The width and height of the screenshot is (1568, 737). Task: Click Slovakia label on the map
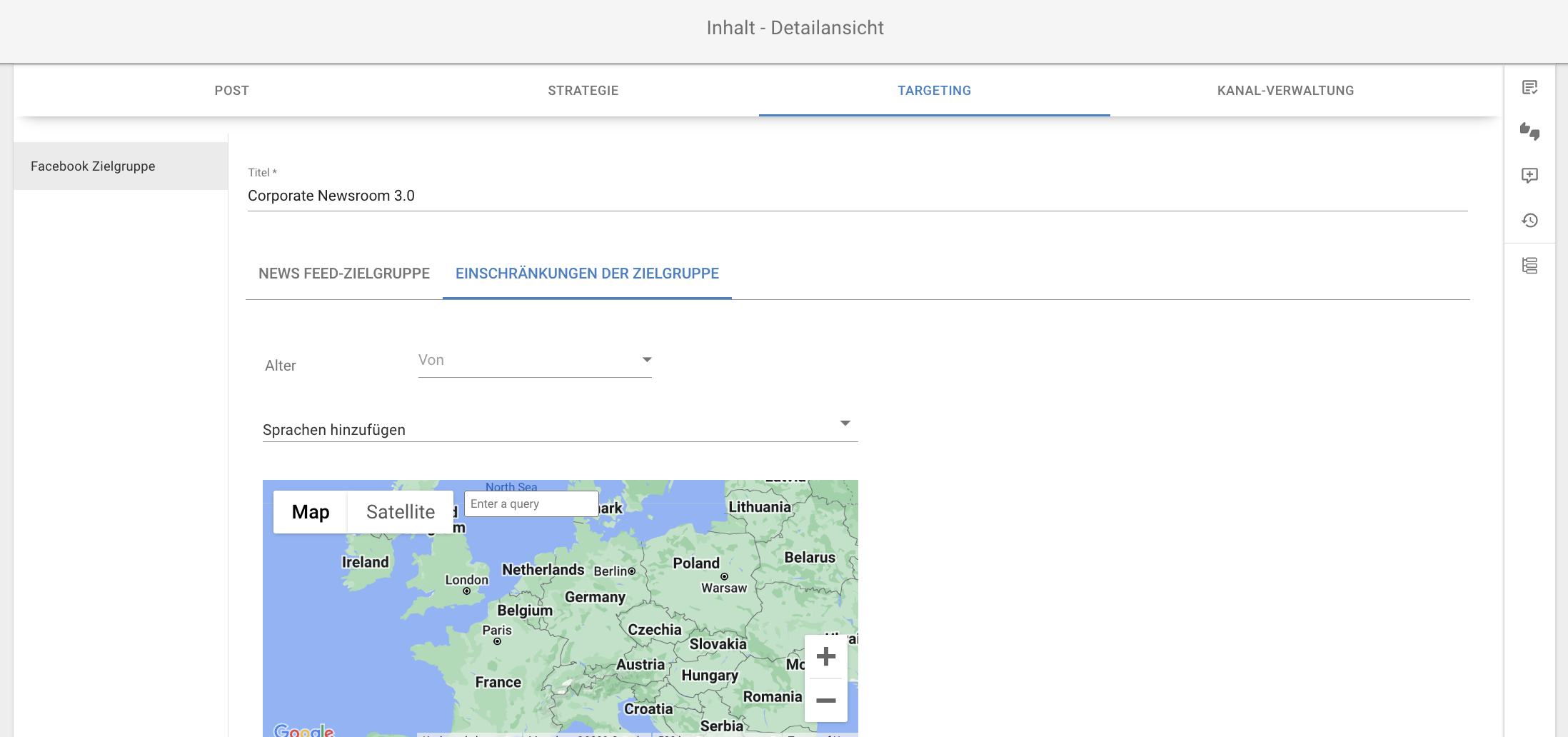coord(718,644)
